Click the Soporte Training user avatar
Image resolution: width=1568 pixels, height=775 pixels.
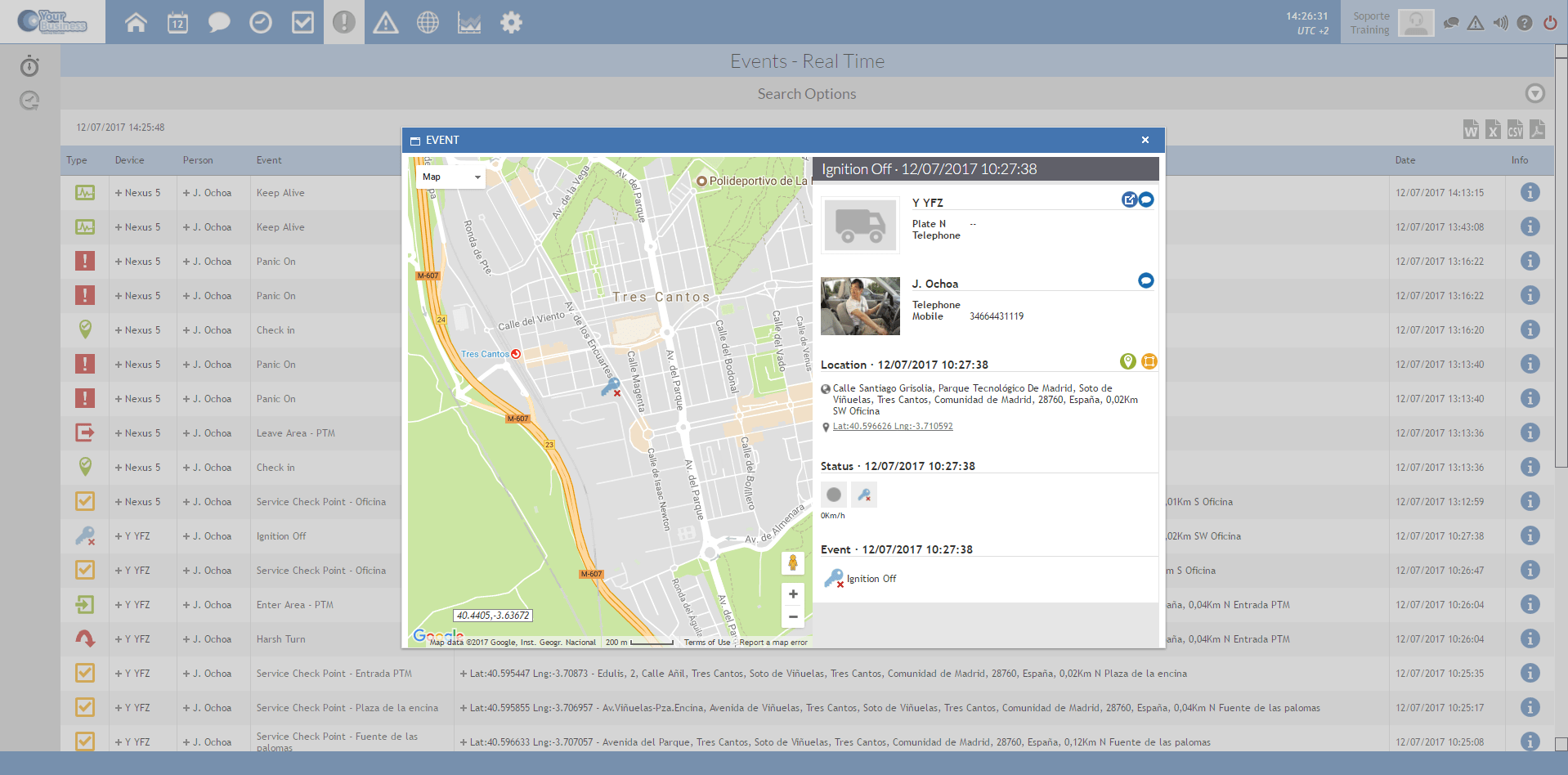click(1416, 22)
